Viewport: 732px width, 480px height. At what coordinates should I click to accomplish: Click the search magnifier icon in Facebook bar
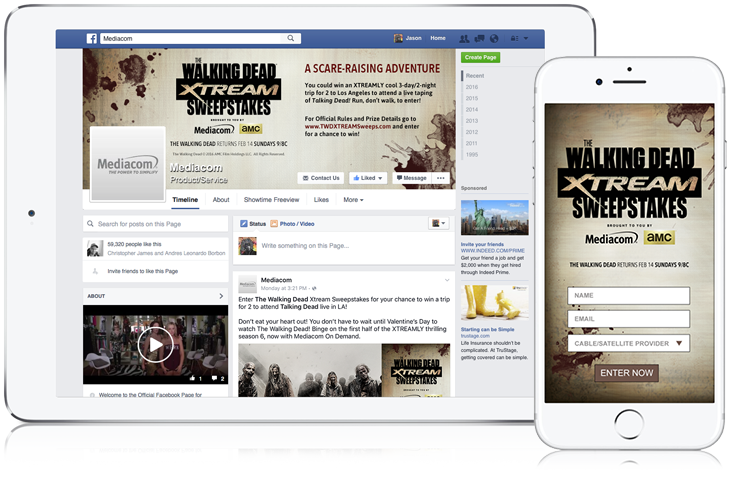292,38
